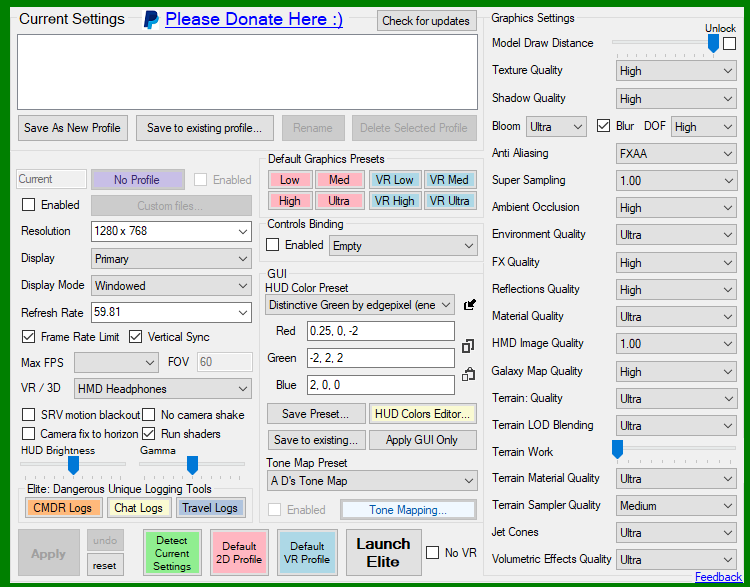Open Terrain Sampler Quality dropdown
This screenshot has width=750, height=587.
tap(676, 506)
